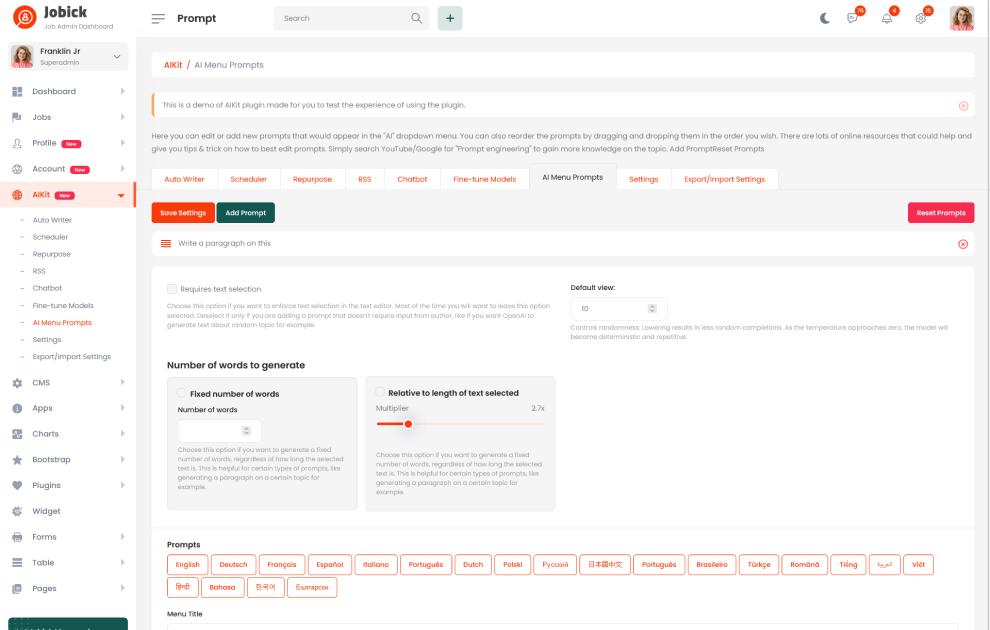Screen dimensions: 990x630
Task: Select Relative to length of text selected
Action: (x=380, y=392)
